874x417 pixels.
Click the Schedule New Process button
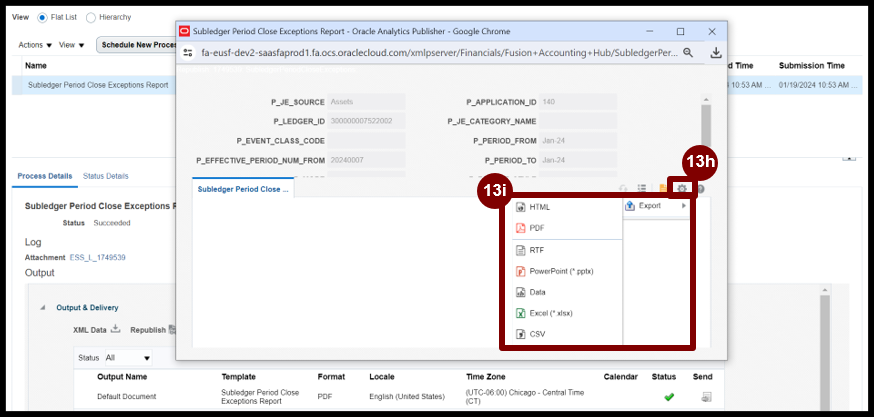tap(136, 45)
